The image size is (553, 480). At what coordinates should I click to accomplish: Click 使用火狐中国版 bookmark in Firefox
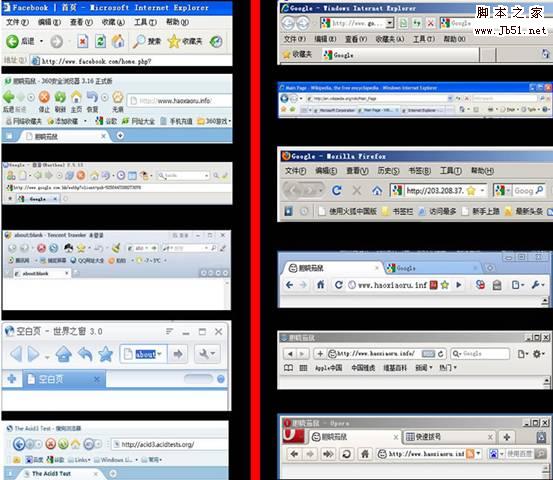point(348,211)
